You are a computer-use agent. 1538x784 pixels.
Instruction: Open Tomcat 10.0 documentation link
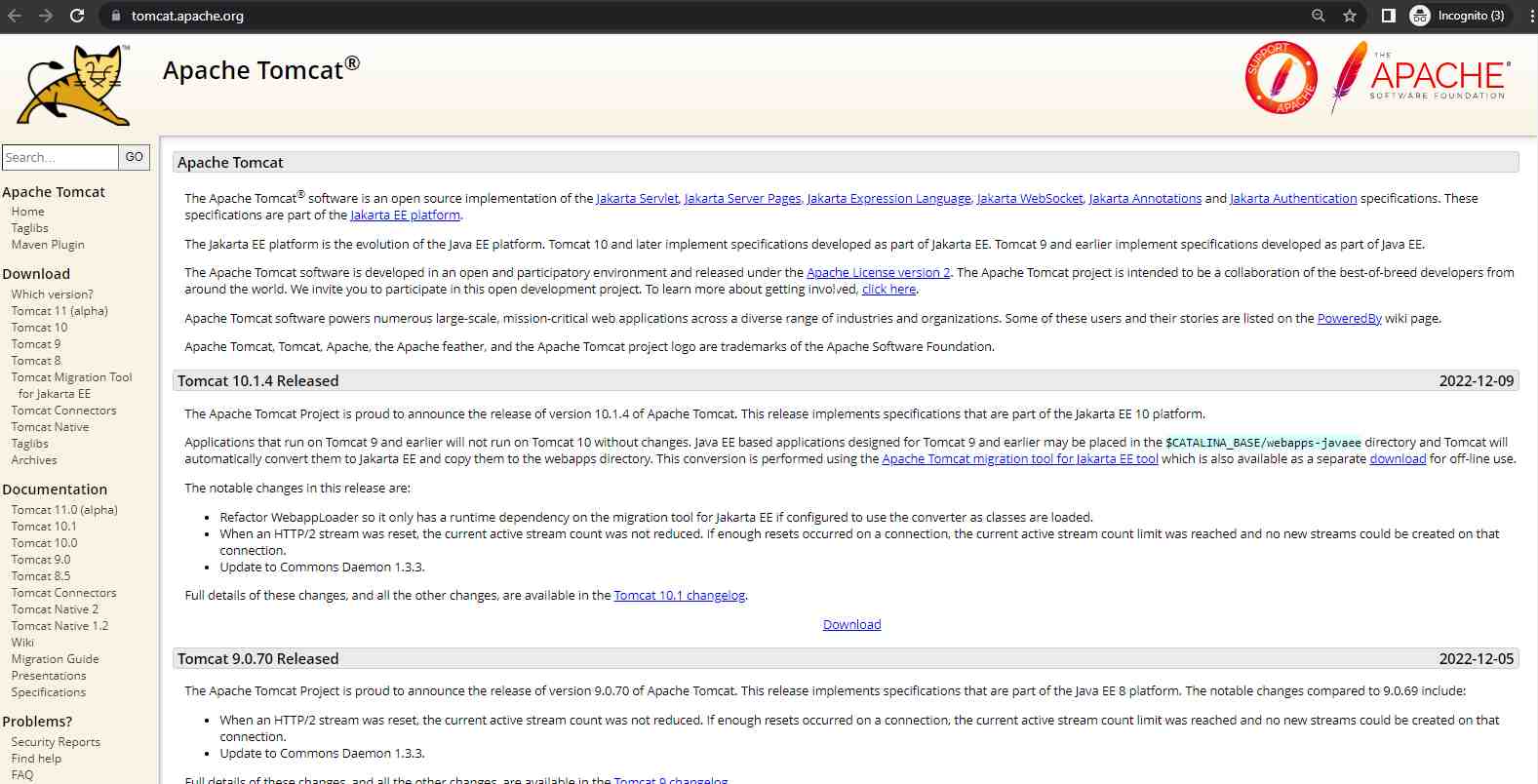coord(44,543)
